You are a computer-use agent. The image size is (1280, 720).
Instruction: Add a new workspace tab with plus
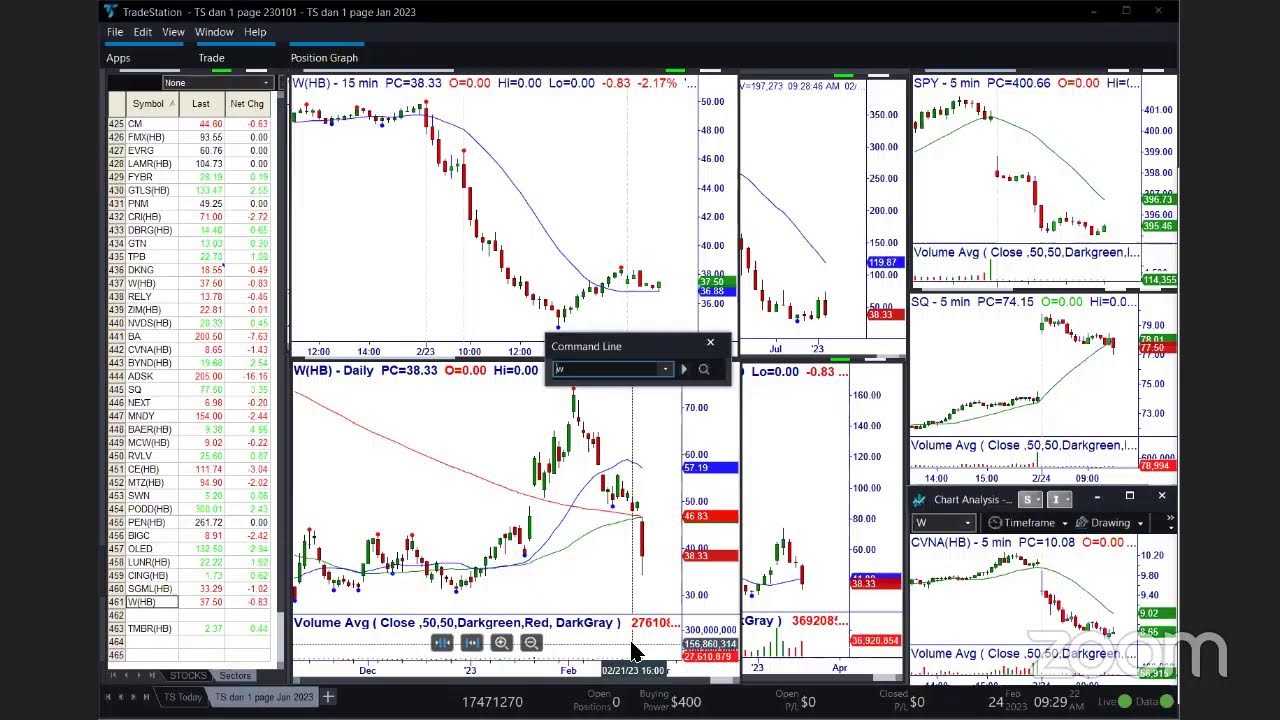[328, 697]
